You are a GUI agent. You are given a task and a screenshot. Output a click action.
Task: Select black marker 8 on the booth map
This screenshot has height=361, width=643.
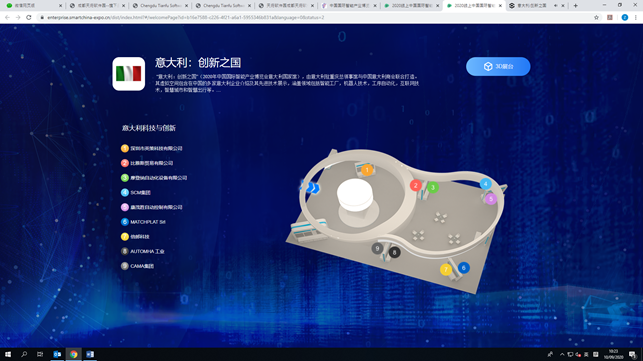coord(394,252)
